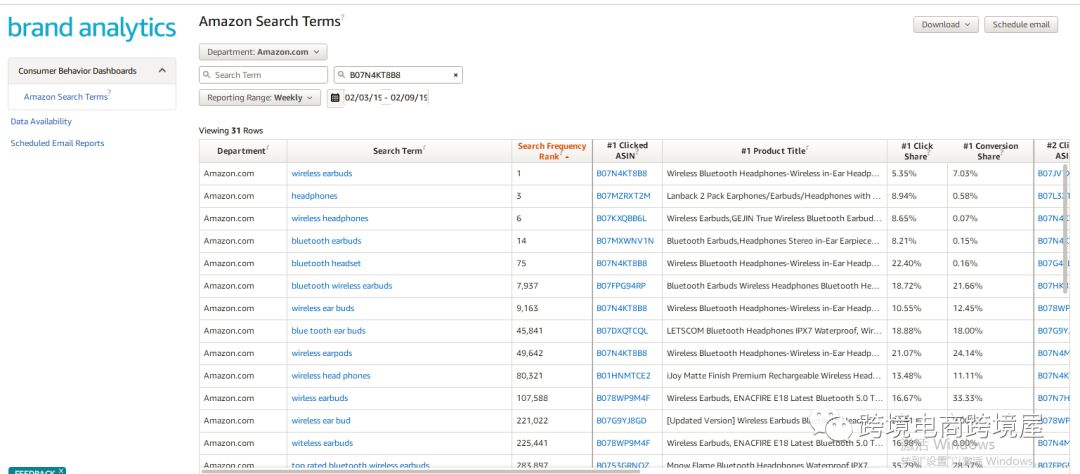This screenshot has height=474, width=1080.
Task: Open the search term 'wireless headphones'
Action: tap(330, 218)
